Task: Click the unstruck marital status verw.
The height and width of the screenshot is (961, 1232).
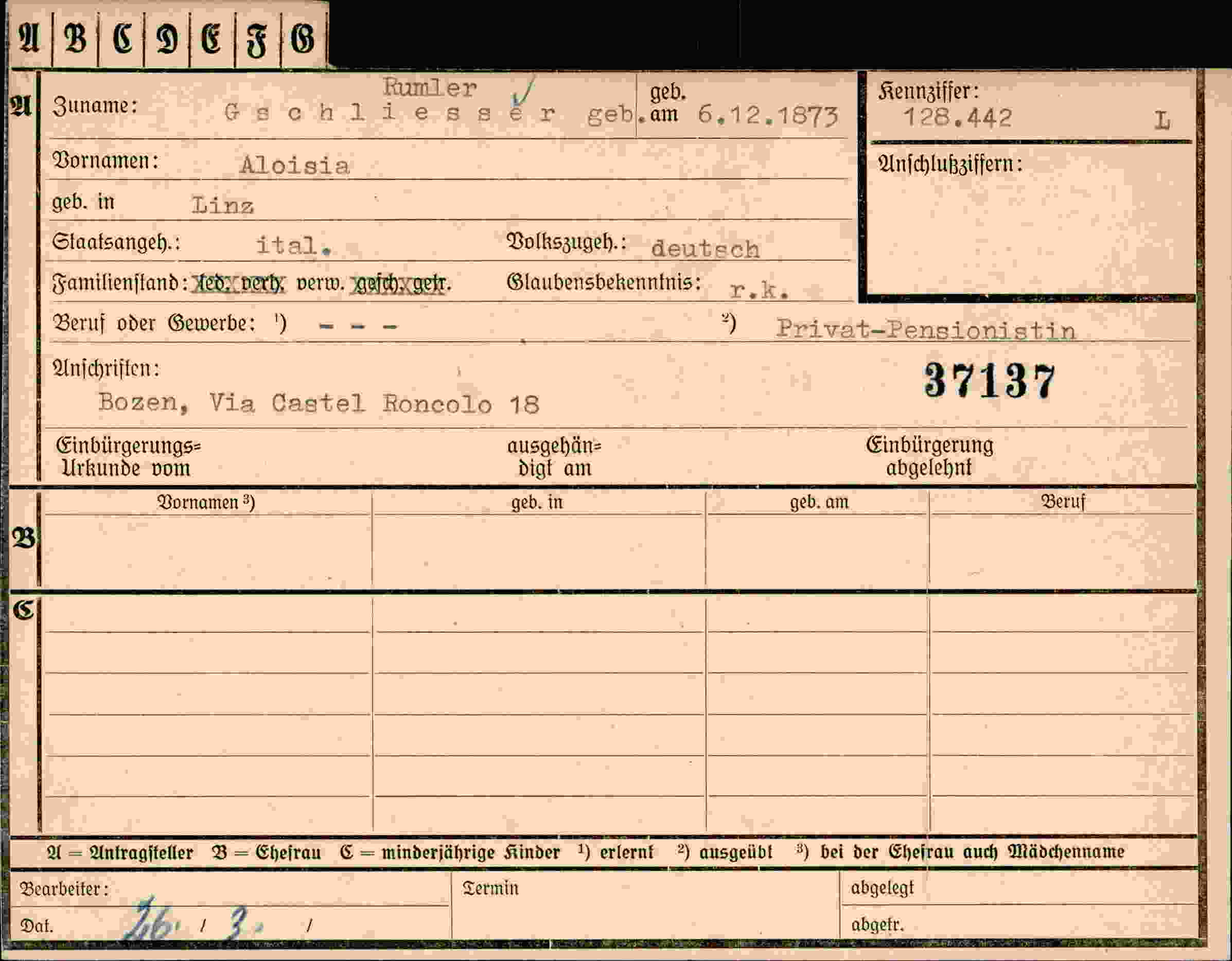Action: click(x=320, y=283)
